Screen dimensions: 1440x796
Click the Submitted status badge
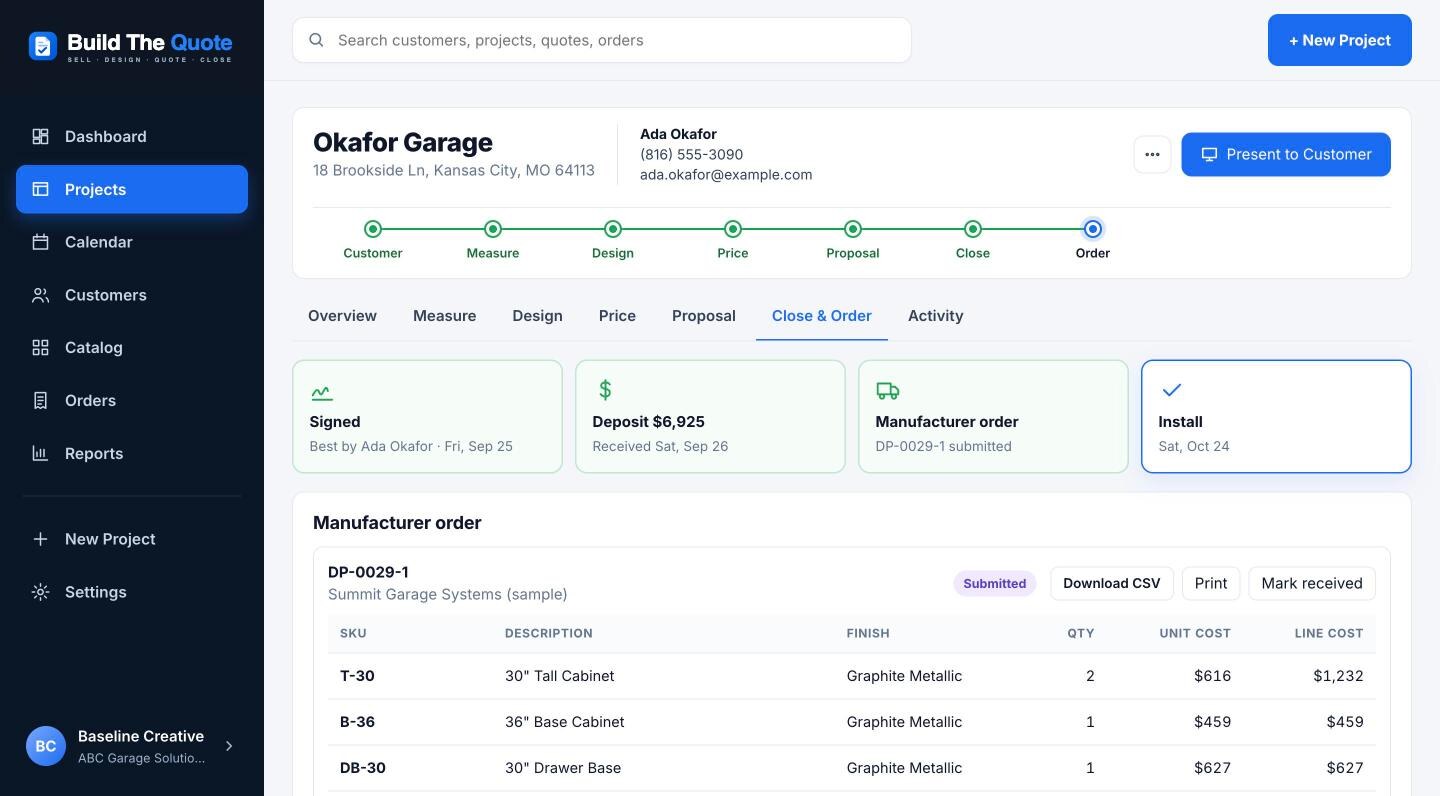pos(995,583)
